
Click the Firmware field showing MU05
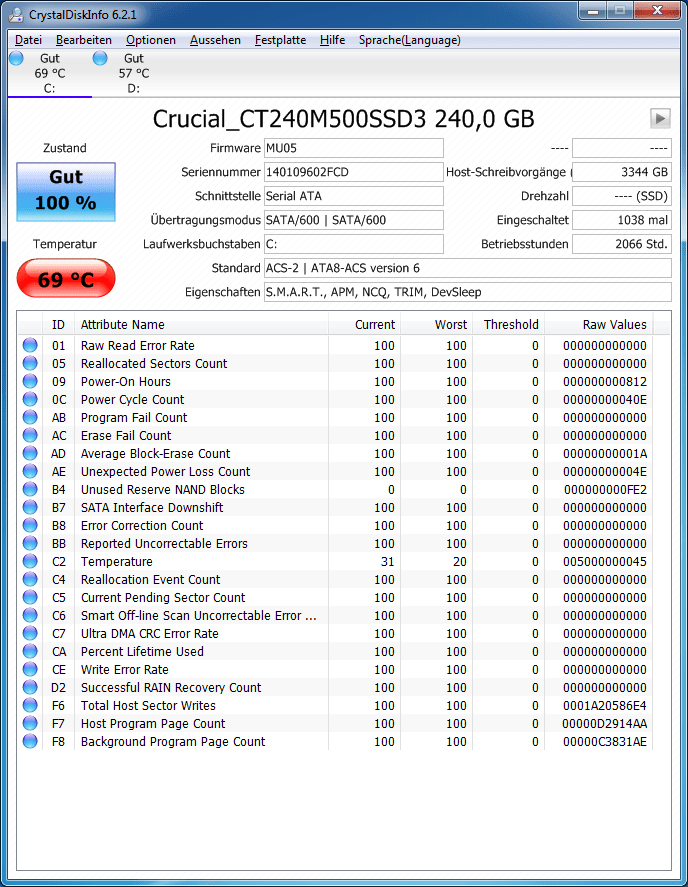pos(354,148)
